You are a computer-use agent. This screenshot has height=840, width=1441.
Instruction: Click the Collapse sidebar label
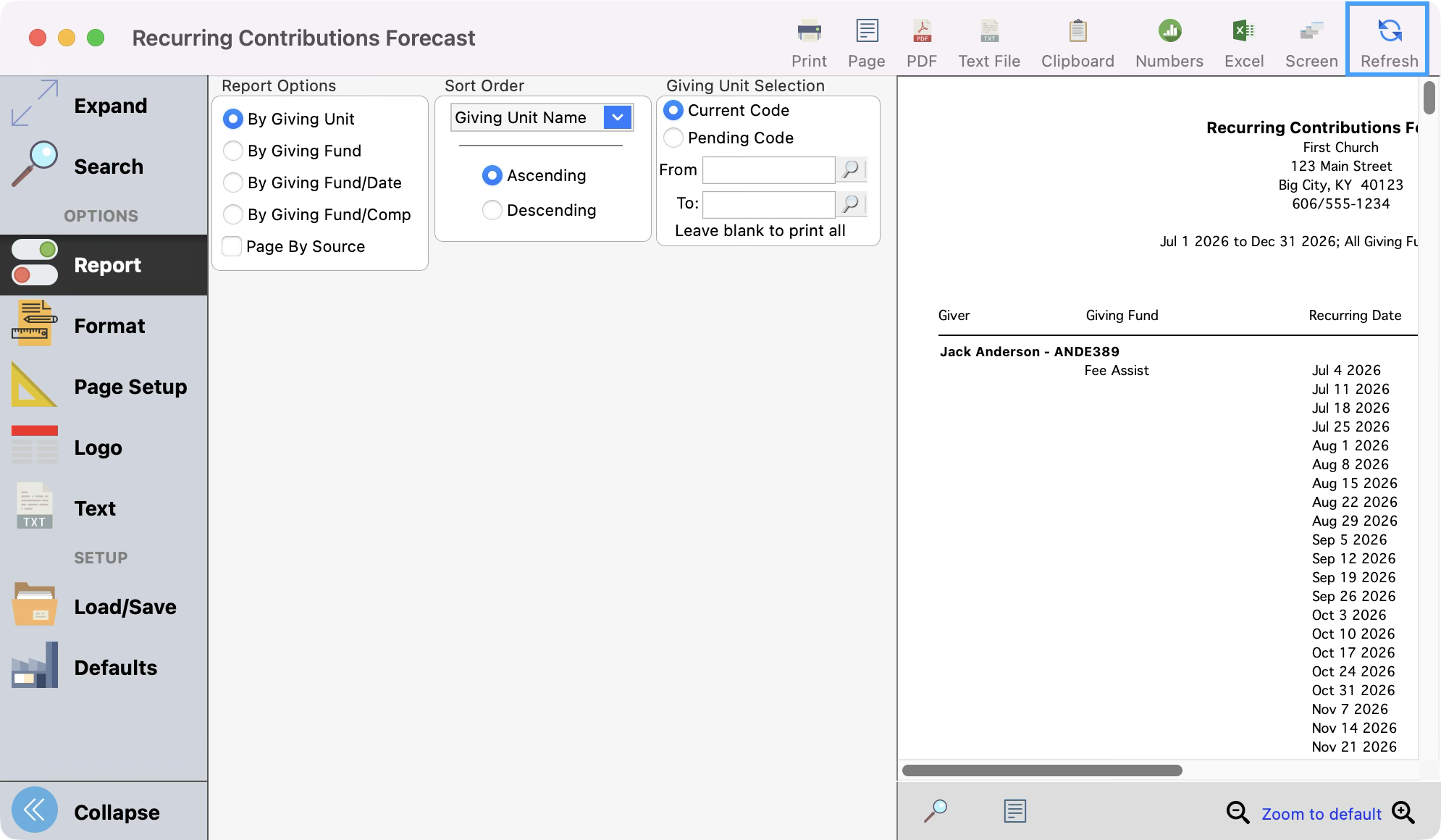pyautogui.click(x=117, y=812)
